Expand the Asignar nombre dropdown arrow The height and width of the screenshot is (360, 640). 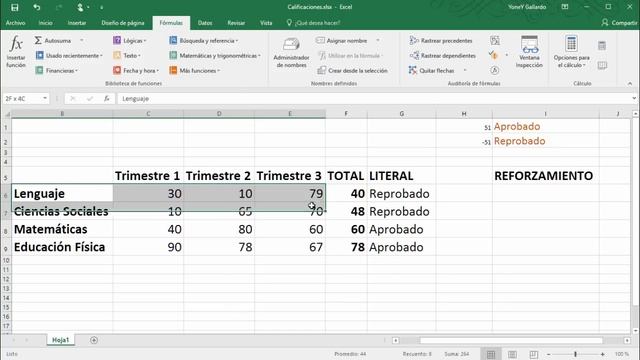coord(378,40)
